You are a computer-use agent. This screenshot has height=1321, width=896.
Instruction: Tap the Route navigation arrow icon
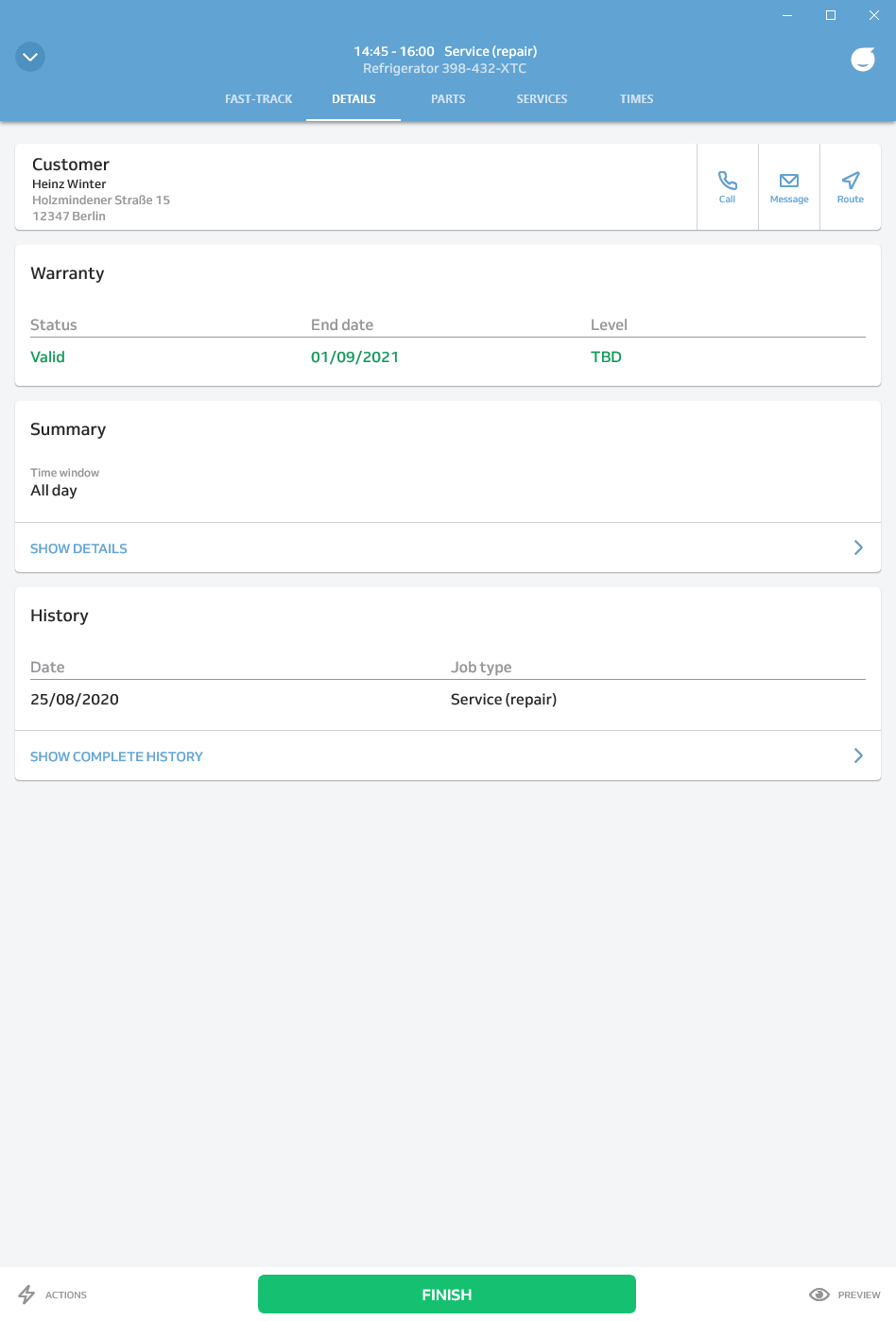click(x=851, y=181)
